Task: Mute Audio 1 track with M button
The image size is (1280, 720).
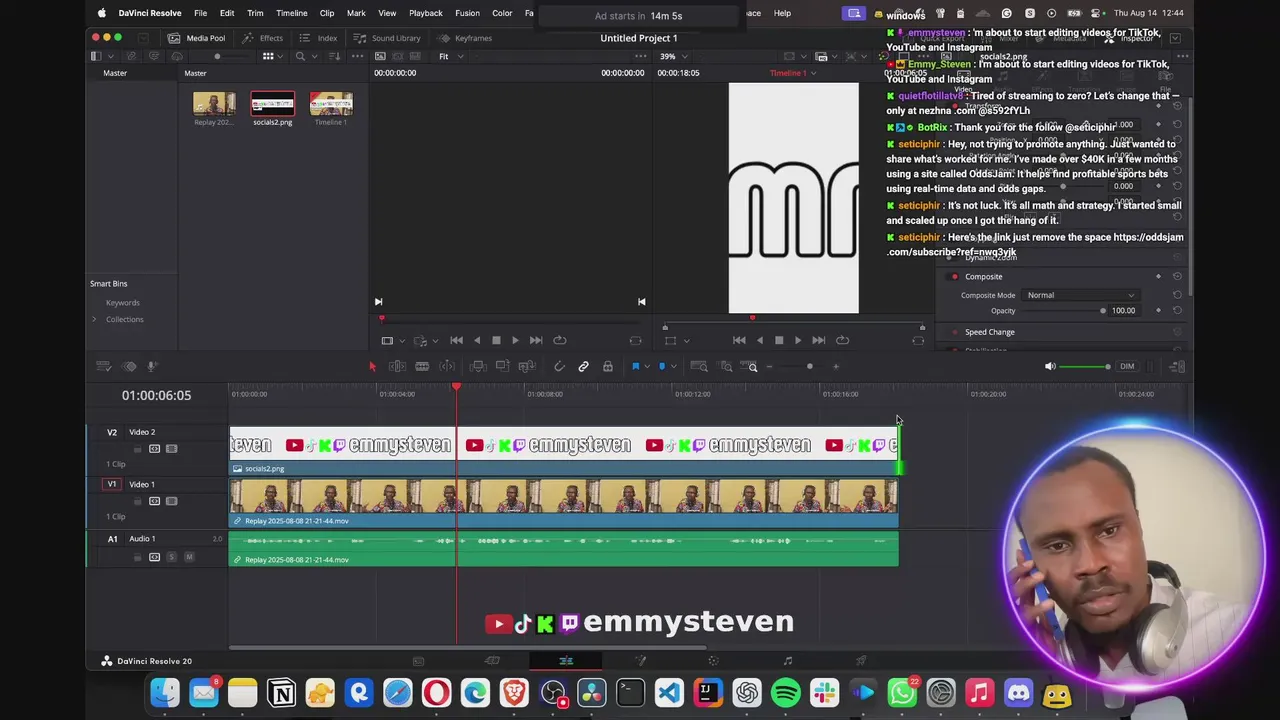Action: pyautogui.click(x=189, y=557)
